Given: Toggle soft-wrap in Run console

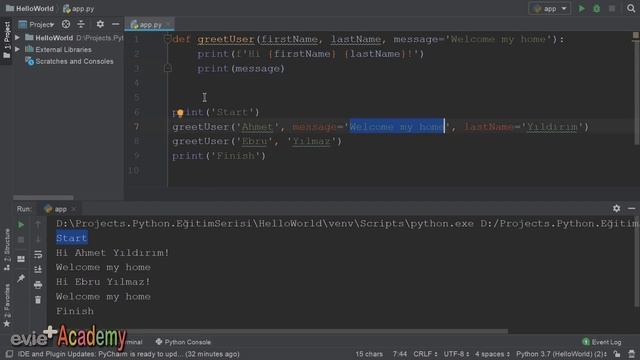Looking at the screenshot, I should pos(38,254).
